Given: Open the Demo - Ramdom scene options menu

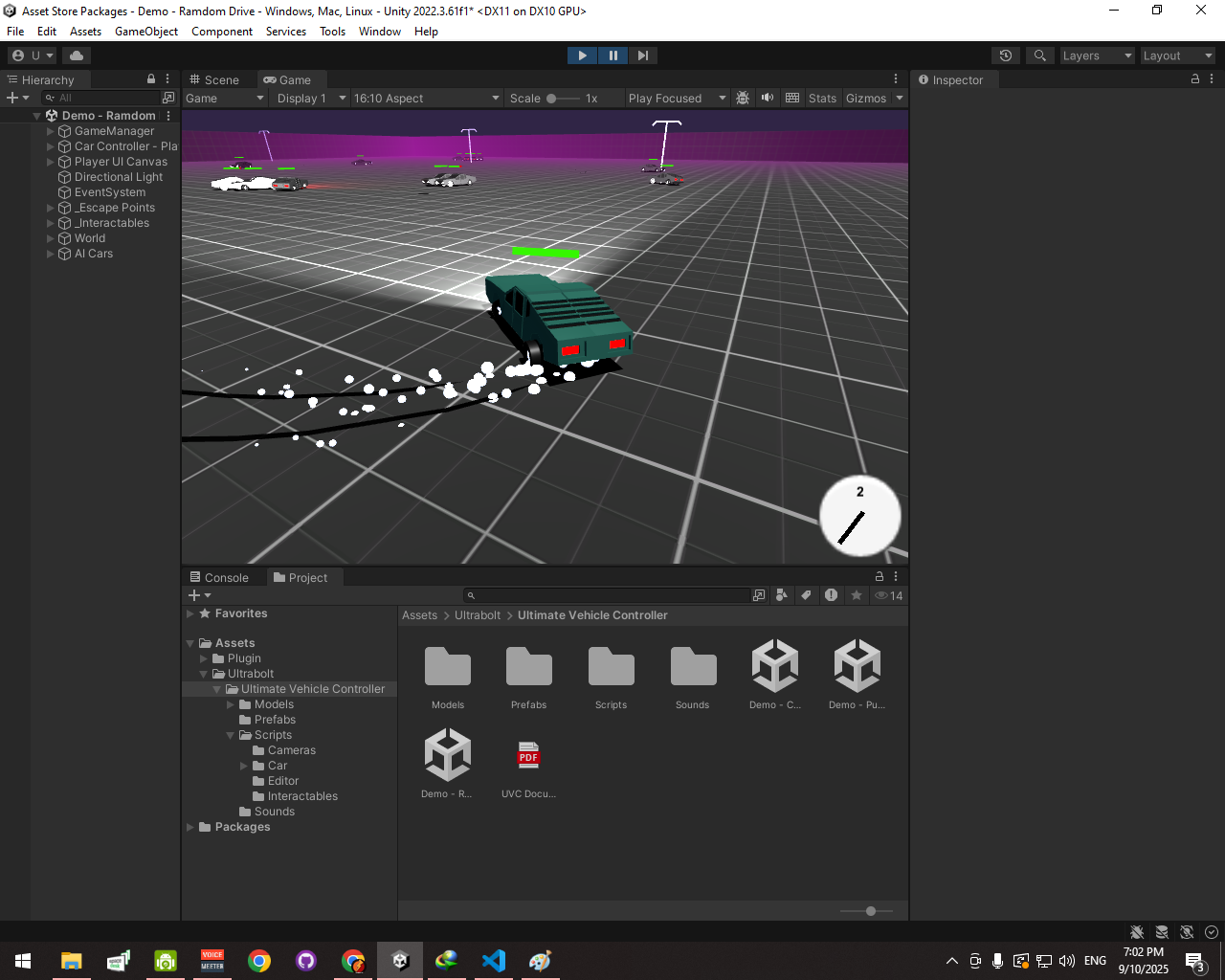Looking at the screenshot, I should (x=168, y=116).
